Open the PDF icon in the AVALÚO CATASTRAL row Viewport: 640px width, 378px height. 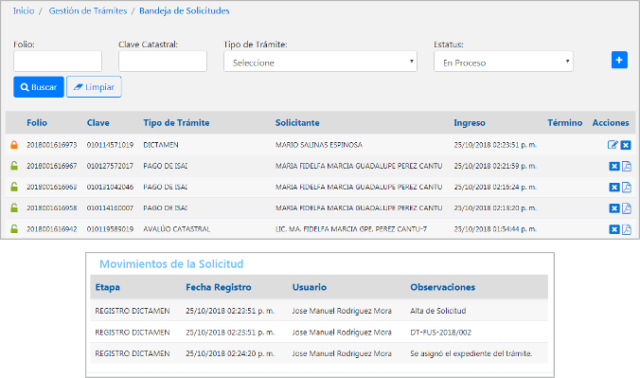(x=627, y=229)
